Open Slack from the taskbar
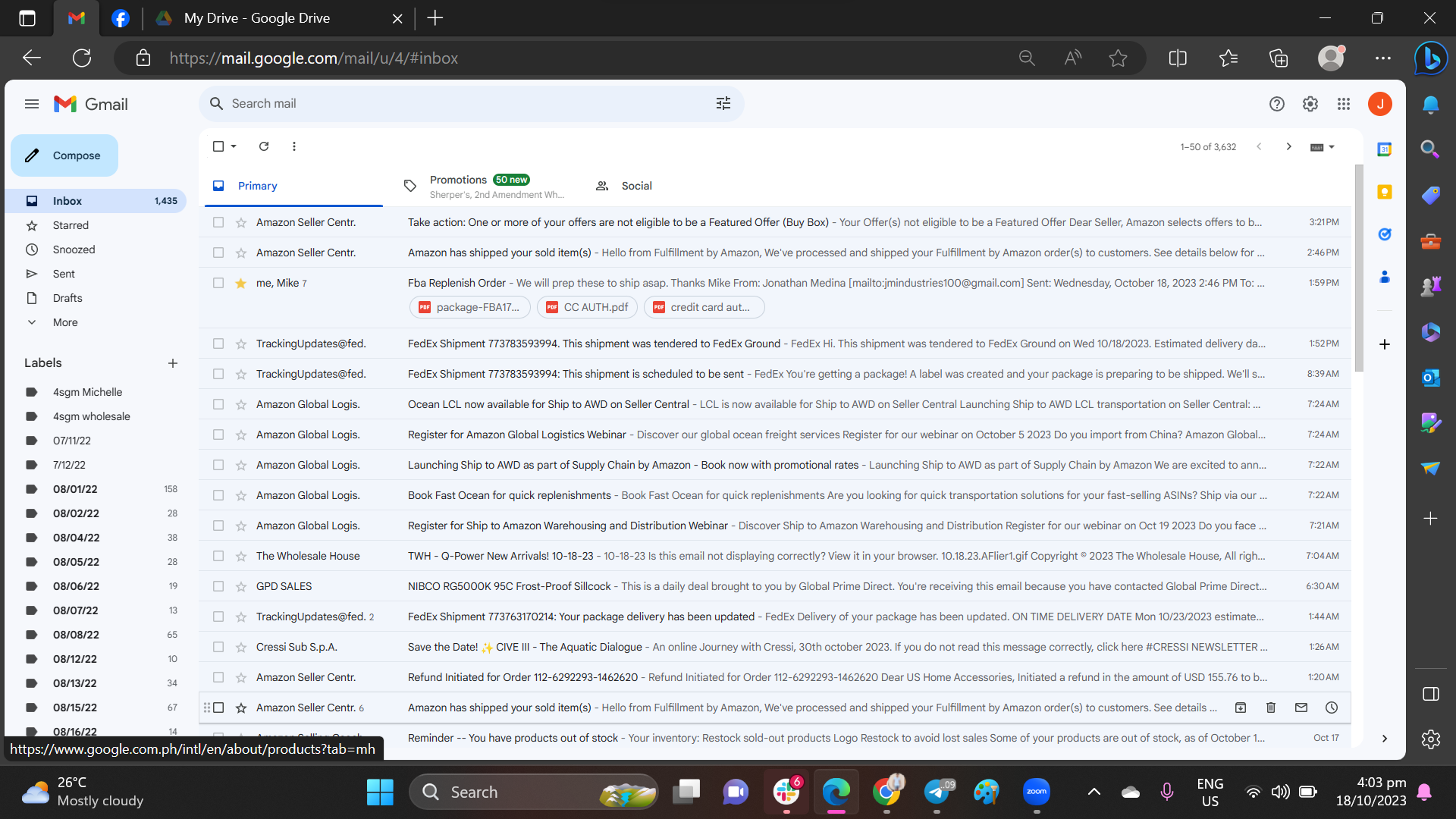1456x819 pixels. pos(786,792)
